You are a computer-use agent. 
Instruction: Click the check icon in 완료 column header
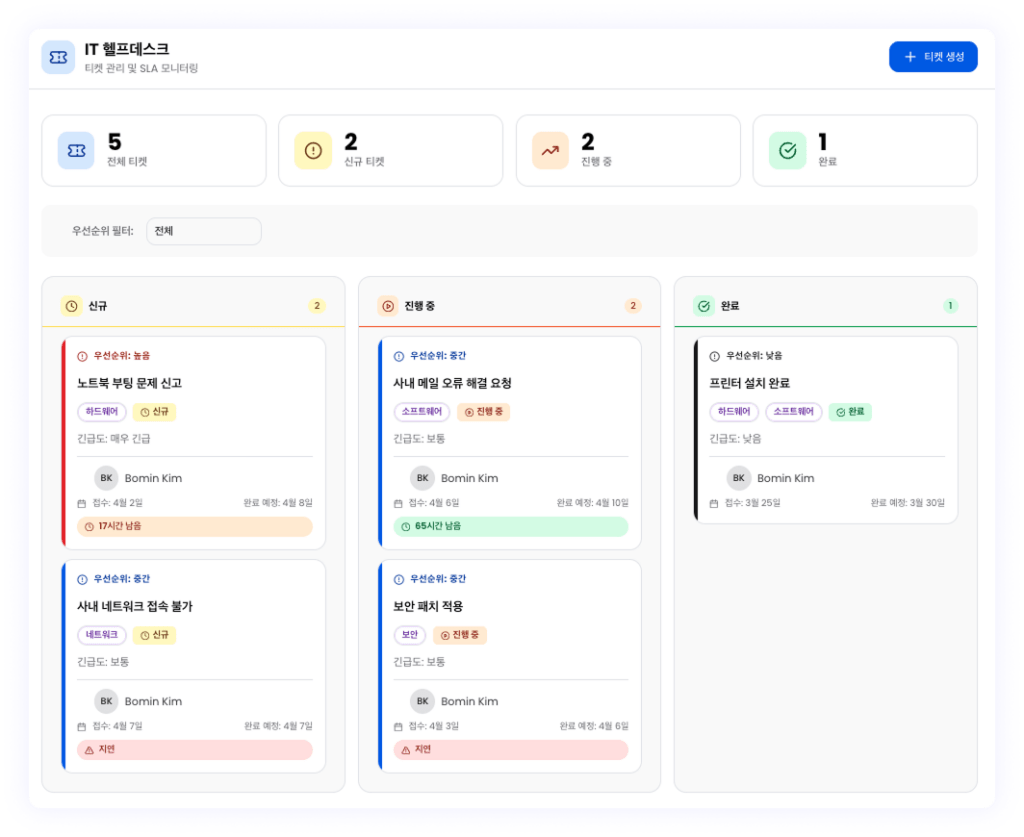coord(703,306)
